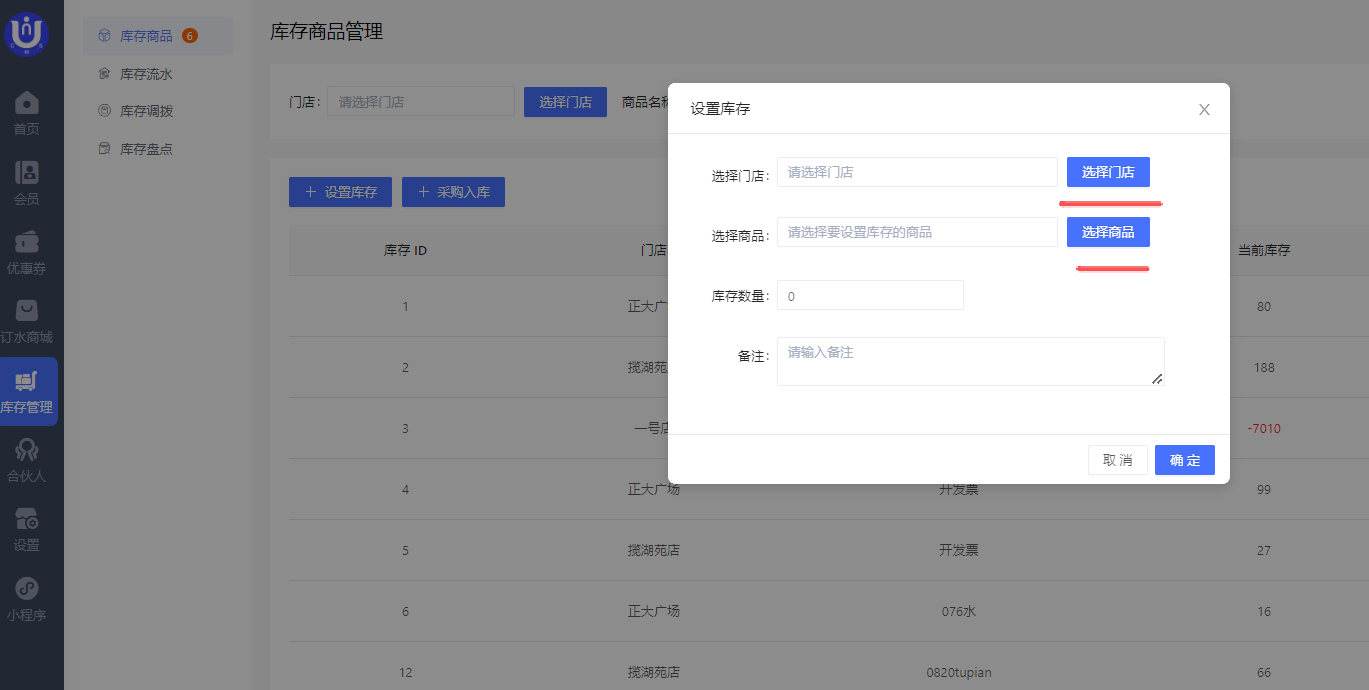Click the home icon in sidebar
Screen dimensions: 1369x690
coord(28,103)
